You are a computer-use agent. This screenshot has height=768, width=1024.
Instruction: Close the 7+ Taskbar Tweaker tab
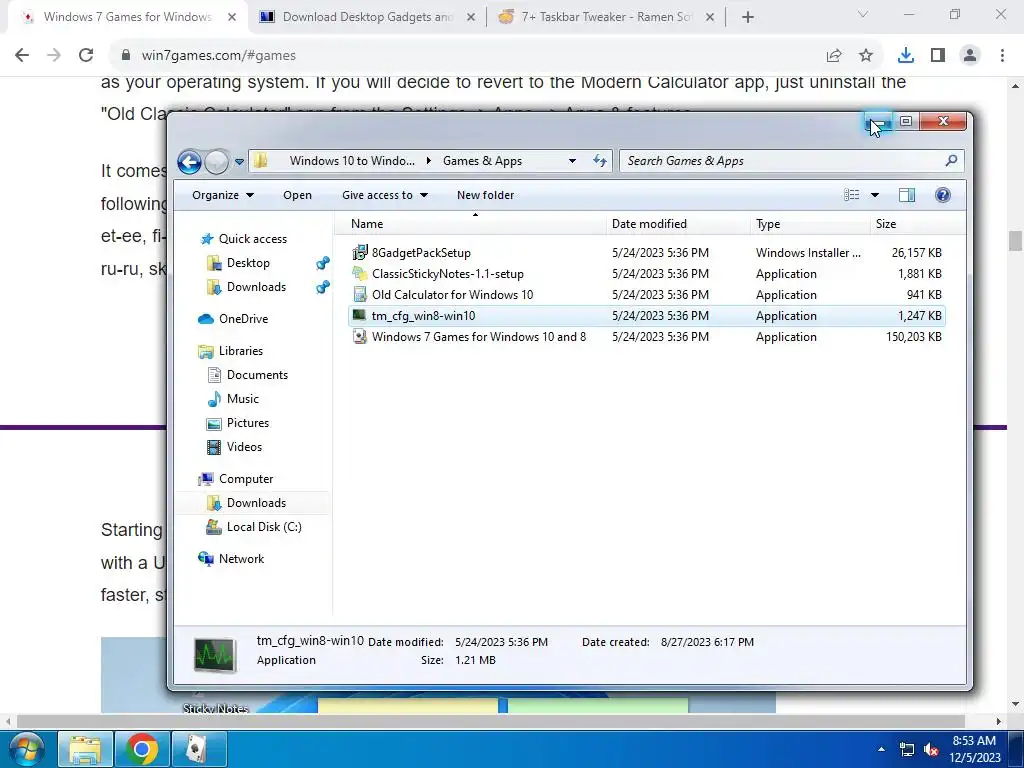(710, 18)
